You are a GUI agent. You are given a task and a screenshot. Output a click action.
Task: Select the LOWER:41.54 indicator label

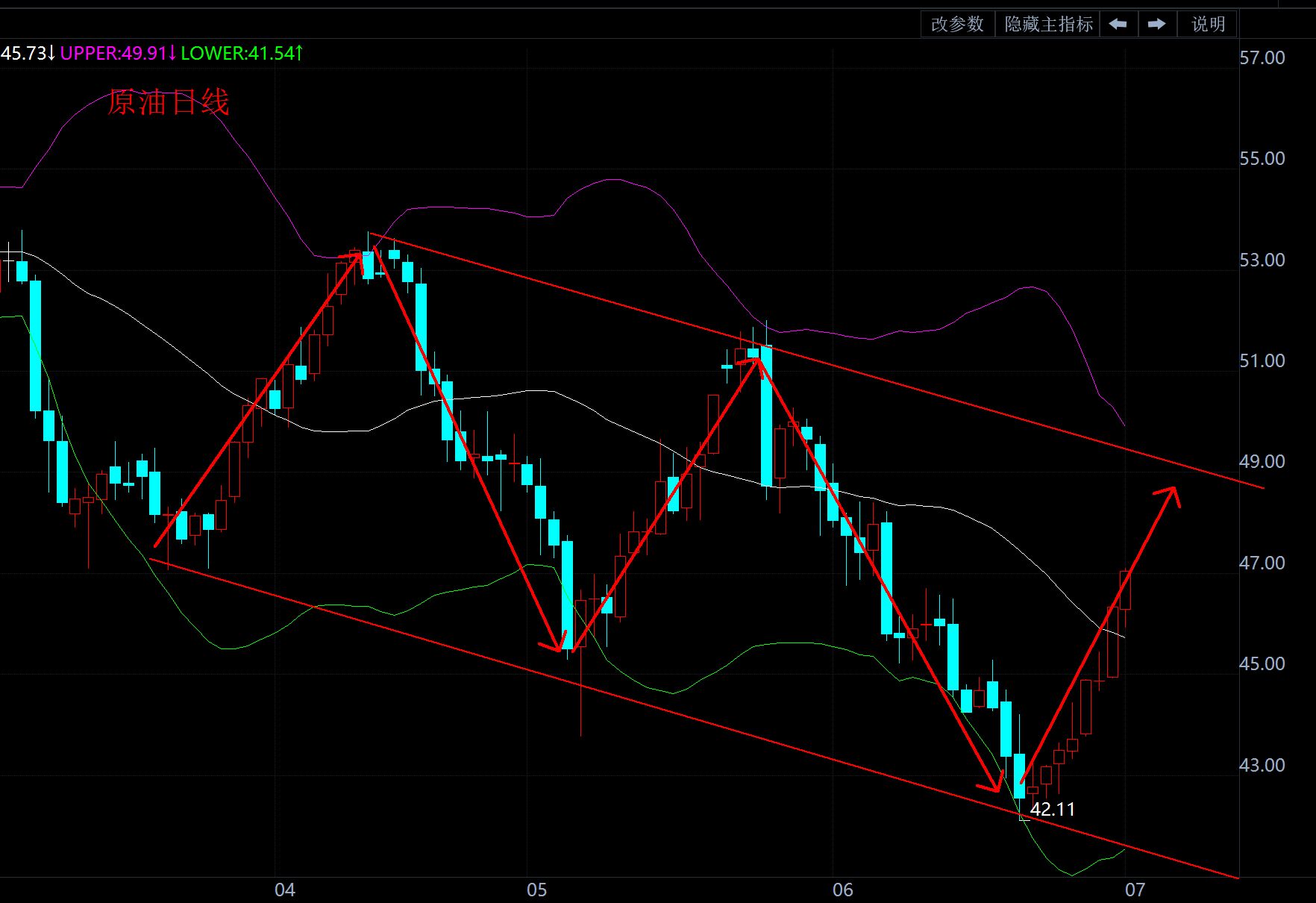point(242,54)
